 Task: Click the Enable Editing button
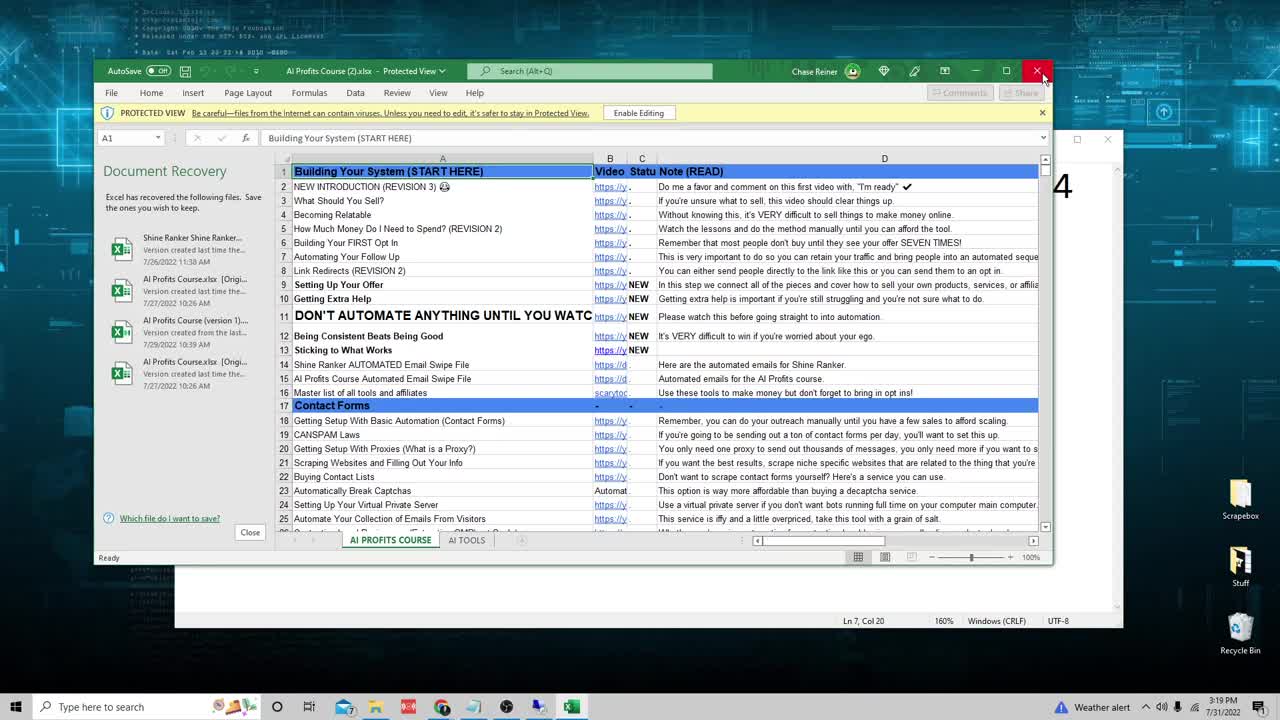[x=638, y=113]
